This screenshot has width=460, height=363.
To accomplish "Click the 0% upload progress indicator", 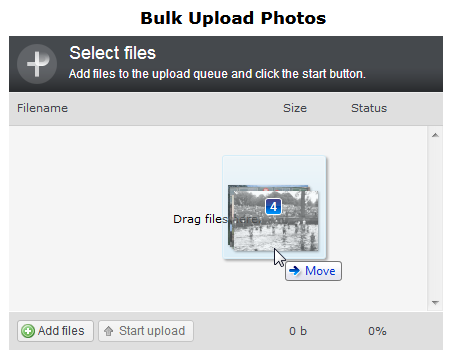I will 377,331.
